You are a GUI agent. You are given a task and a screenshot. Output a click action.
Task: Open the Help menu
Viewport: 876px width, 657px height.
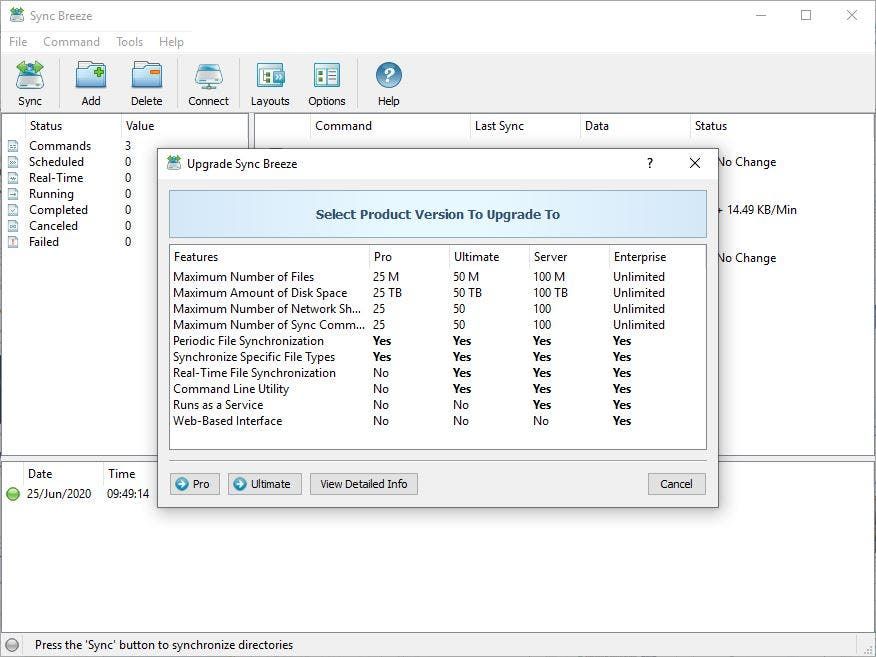pyautogui.click(x=171, y=42)
